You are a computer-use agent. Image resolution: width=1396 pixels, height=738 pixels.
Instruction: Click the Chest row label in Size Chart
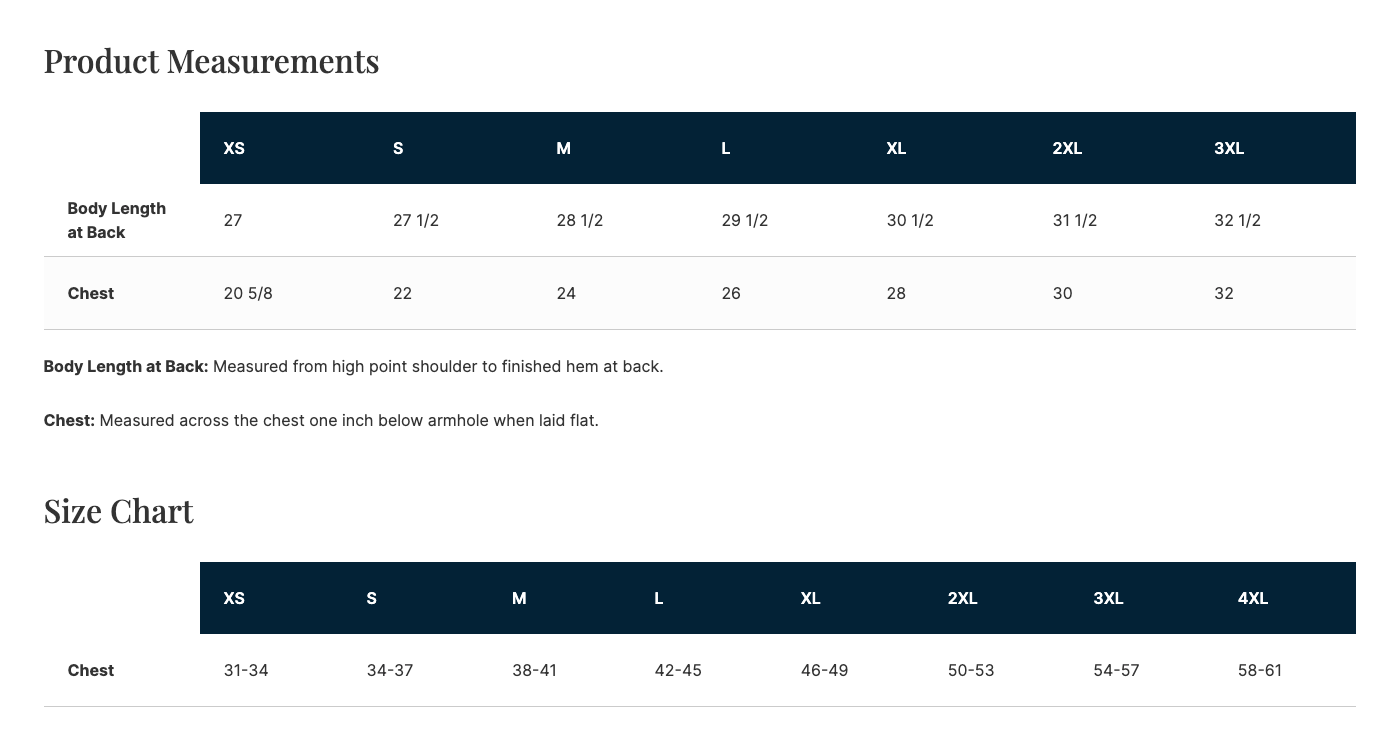click(91, 670)
